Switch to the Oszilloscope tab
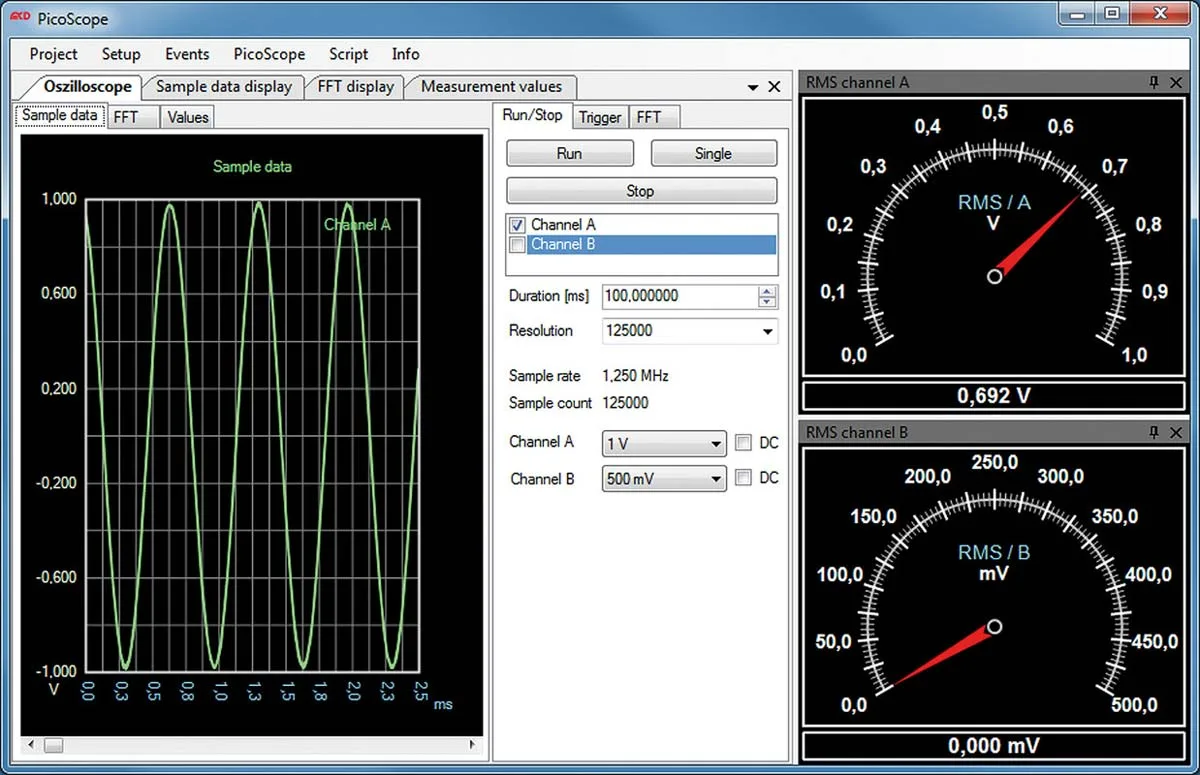This screenshot has height=775, width=1200. click(87, 87)
